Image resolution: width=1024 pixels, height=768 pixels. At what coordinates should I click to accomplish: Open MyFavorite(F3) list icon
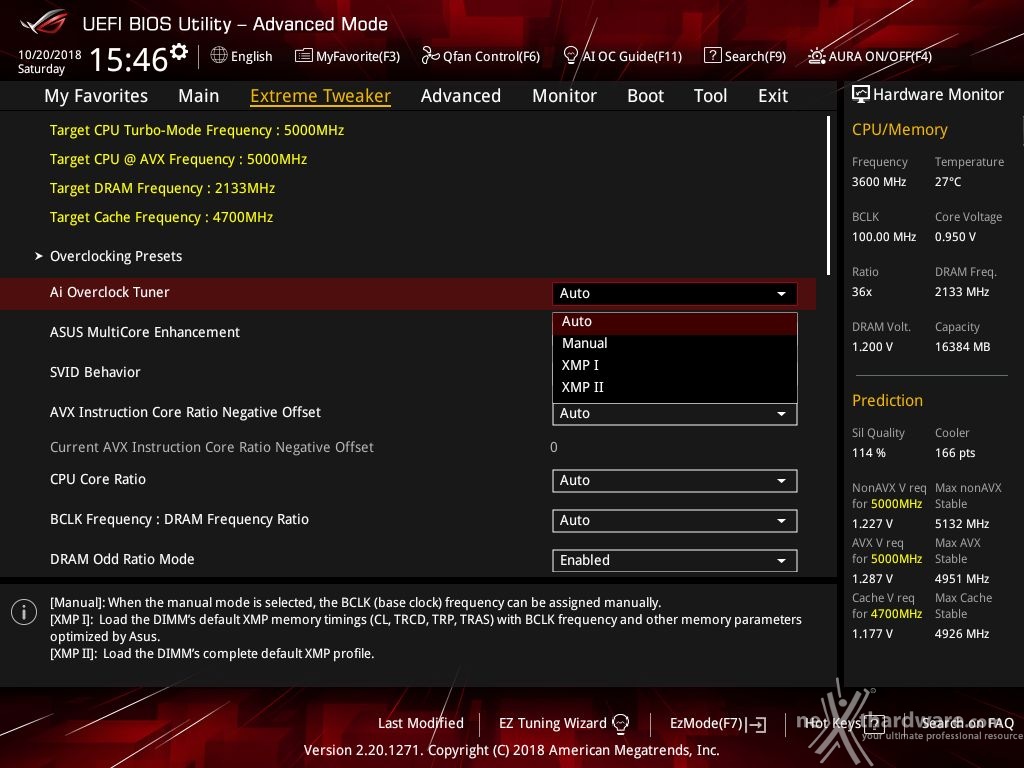point(304,56)
